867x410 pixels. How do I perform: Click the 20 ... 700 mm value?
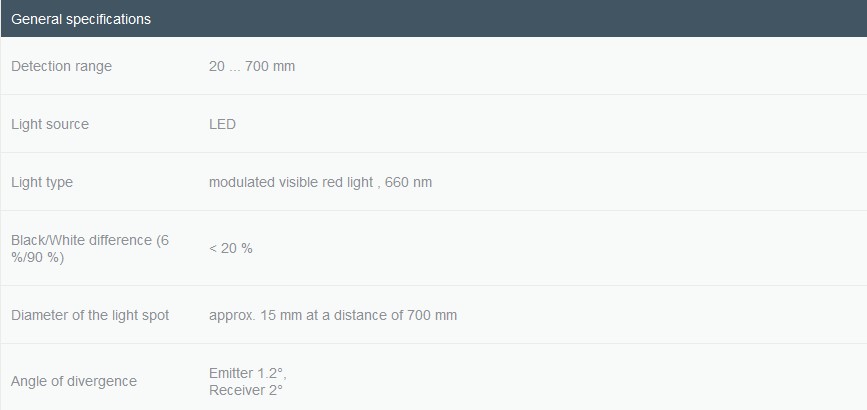pos(252,66)
